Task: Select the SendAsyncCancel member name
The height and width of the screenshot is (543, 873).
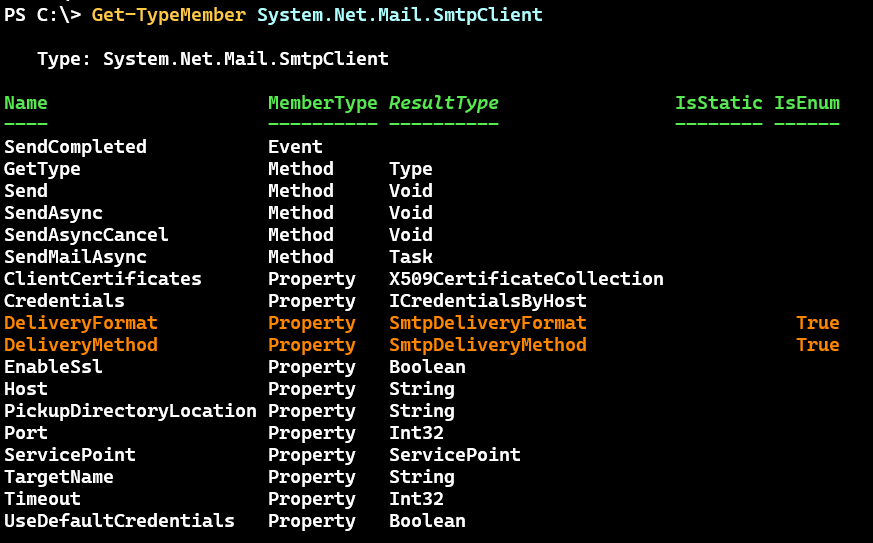Action: 86,235
